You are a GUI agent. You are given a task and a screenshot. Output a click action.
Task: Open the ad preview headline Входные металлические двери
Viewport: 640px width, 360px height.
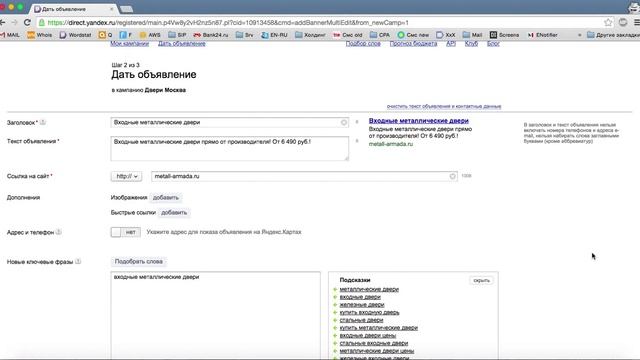click(419, 121)
